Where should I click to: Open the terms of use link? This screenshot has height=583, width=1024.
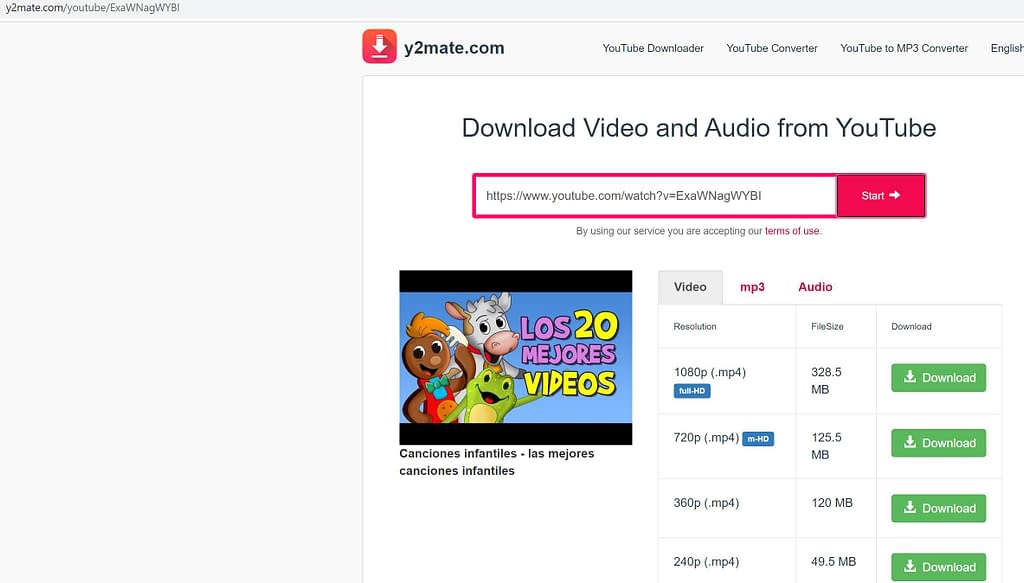coord(792,231)
